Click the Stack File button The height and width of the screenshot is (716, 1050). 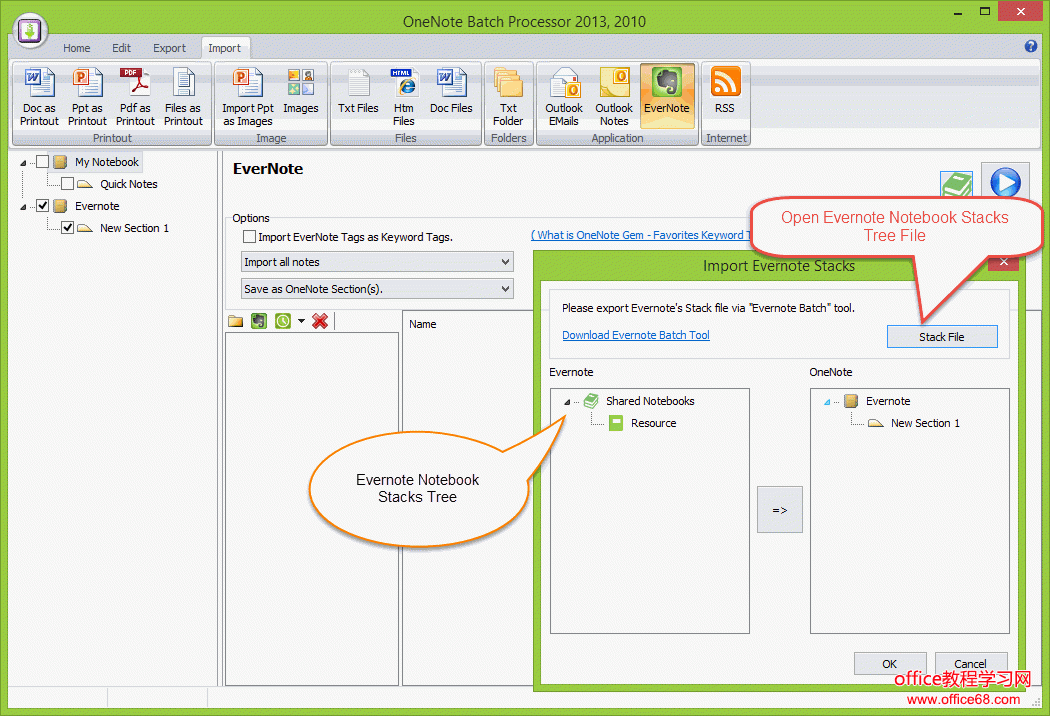941,336
